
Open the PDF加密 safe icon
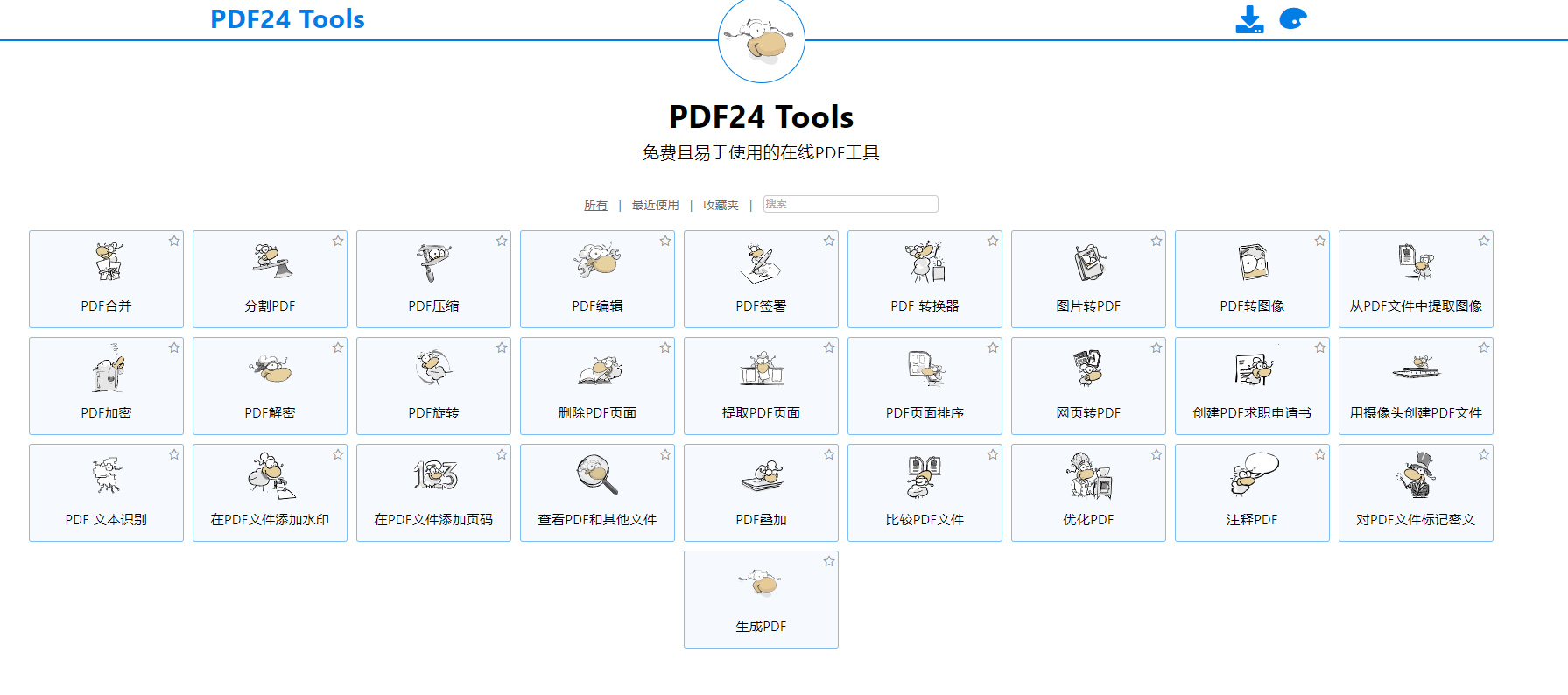(x=108, y=369)
